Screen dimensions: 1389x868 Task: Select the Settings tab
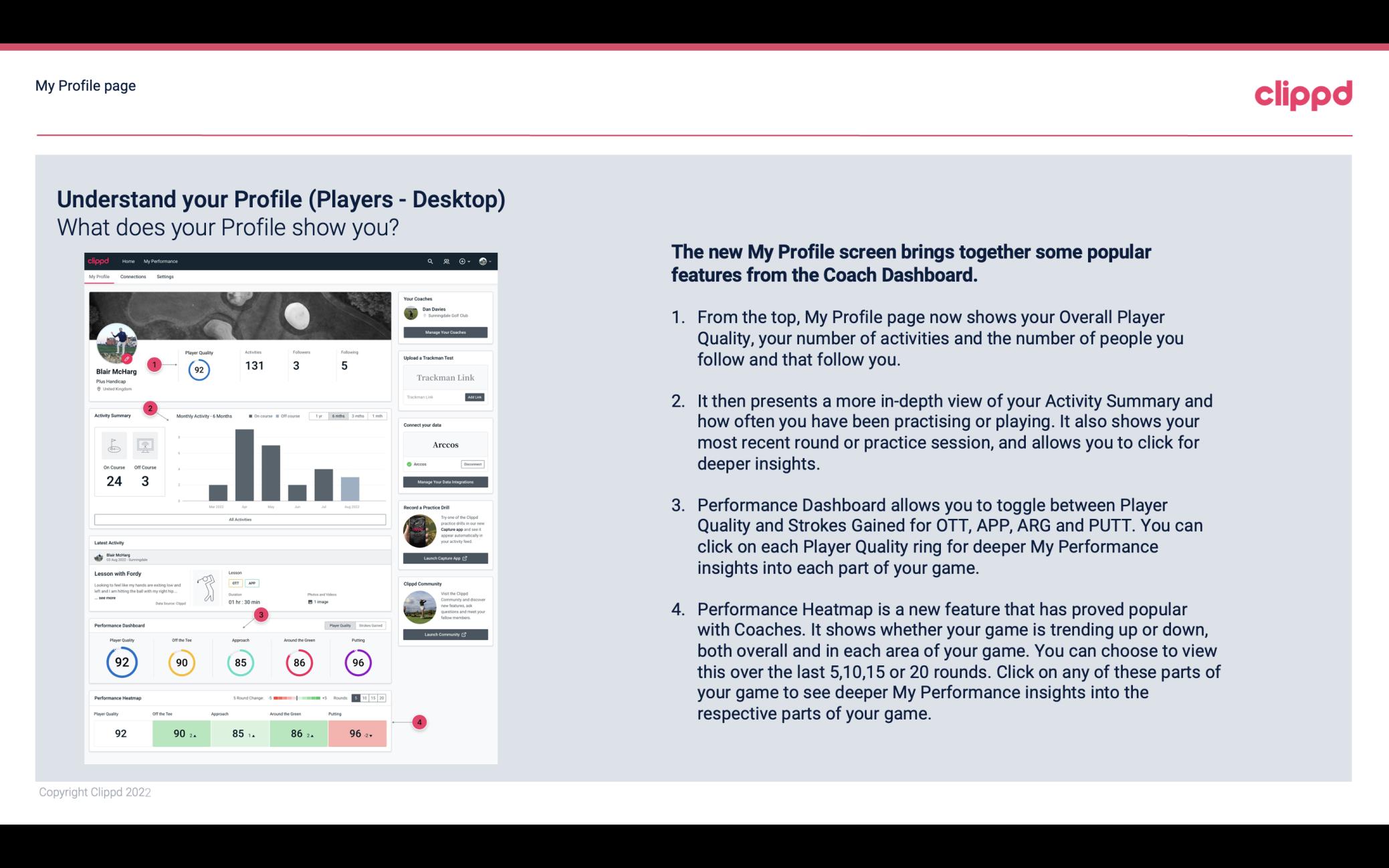click(166, 276)
